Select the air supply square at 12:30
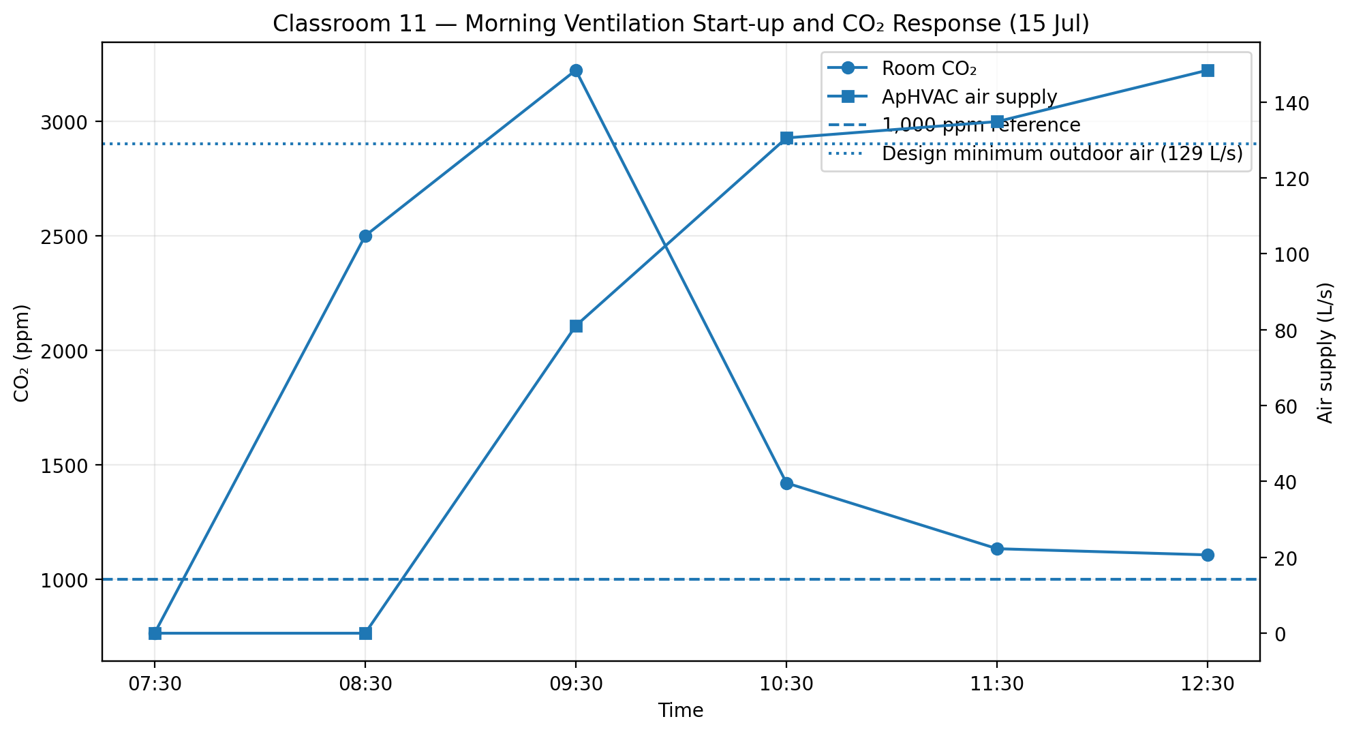The width and height of the screenshot is (1350, 734). click(x=1207, y=71)
